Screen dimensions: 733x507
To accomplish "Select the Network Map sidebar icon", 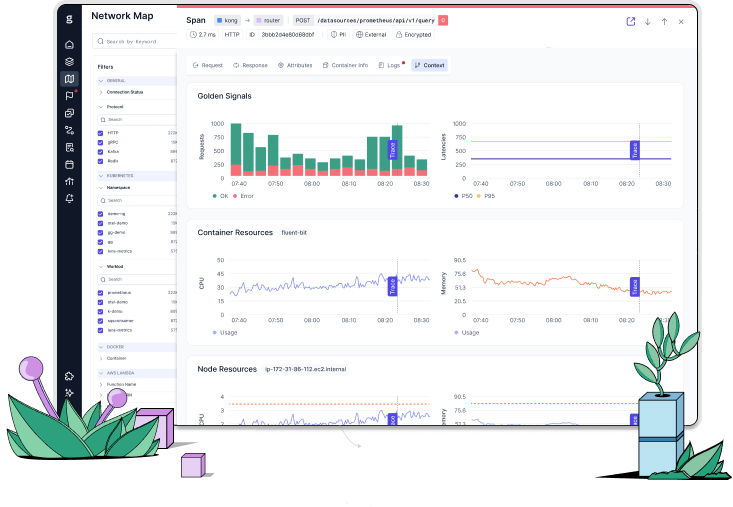I will click(x=69, y=79).
